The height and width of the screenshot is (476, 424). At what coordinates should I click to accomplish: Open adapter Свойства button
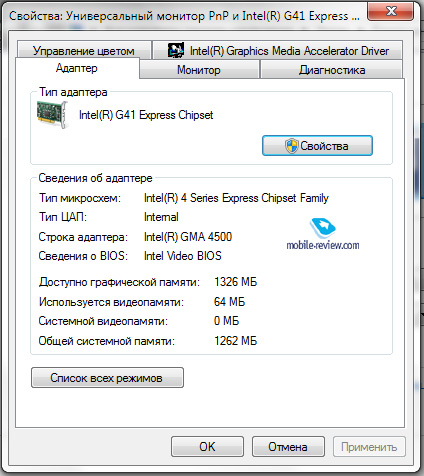point(317,146)
